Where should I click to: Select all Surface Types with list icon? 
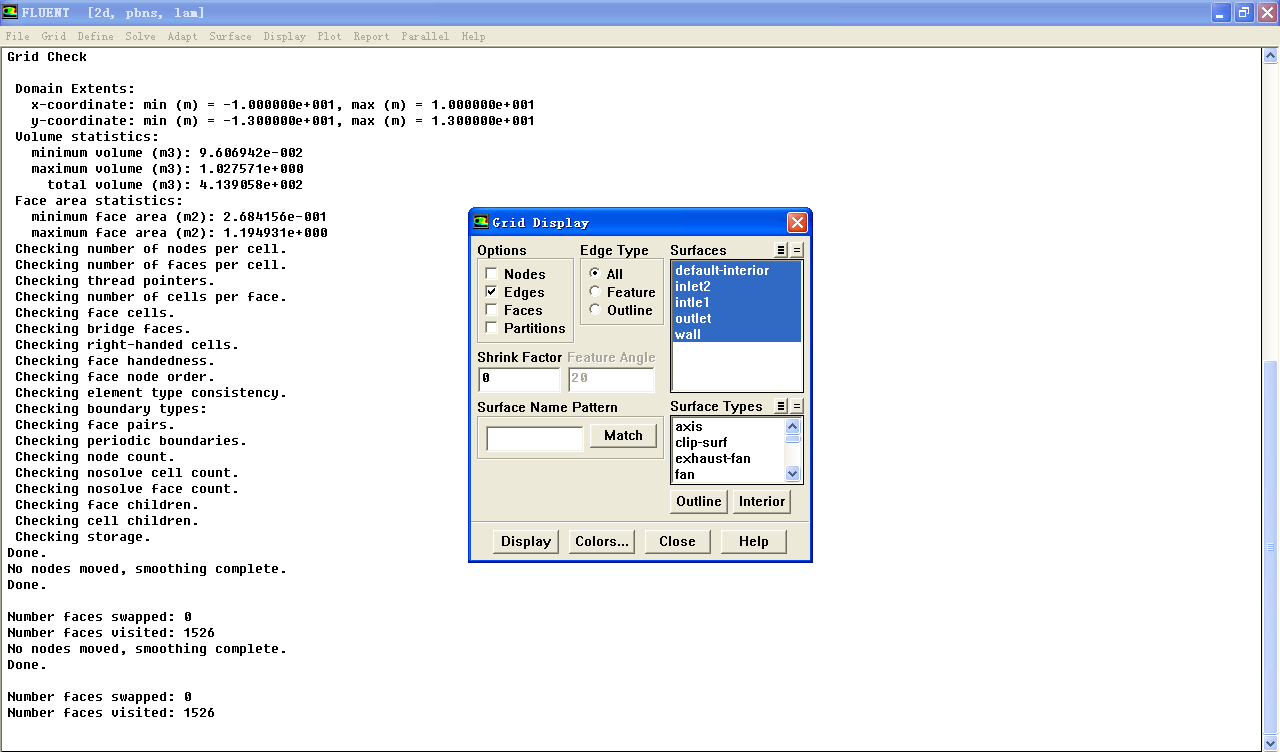click(782, 406)
